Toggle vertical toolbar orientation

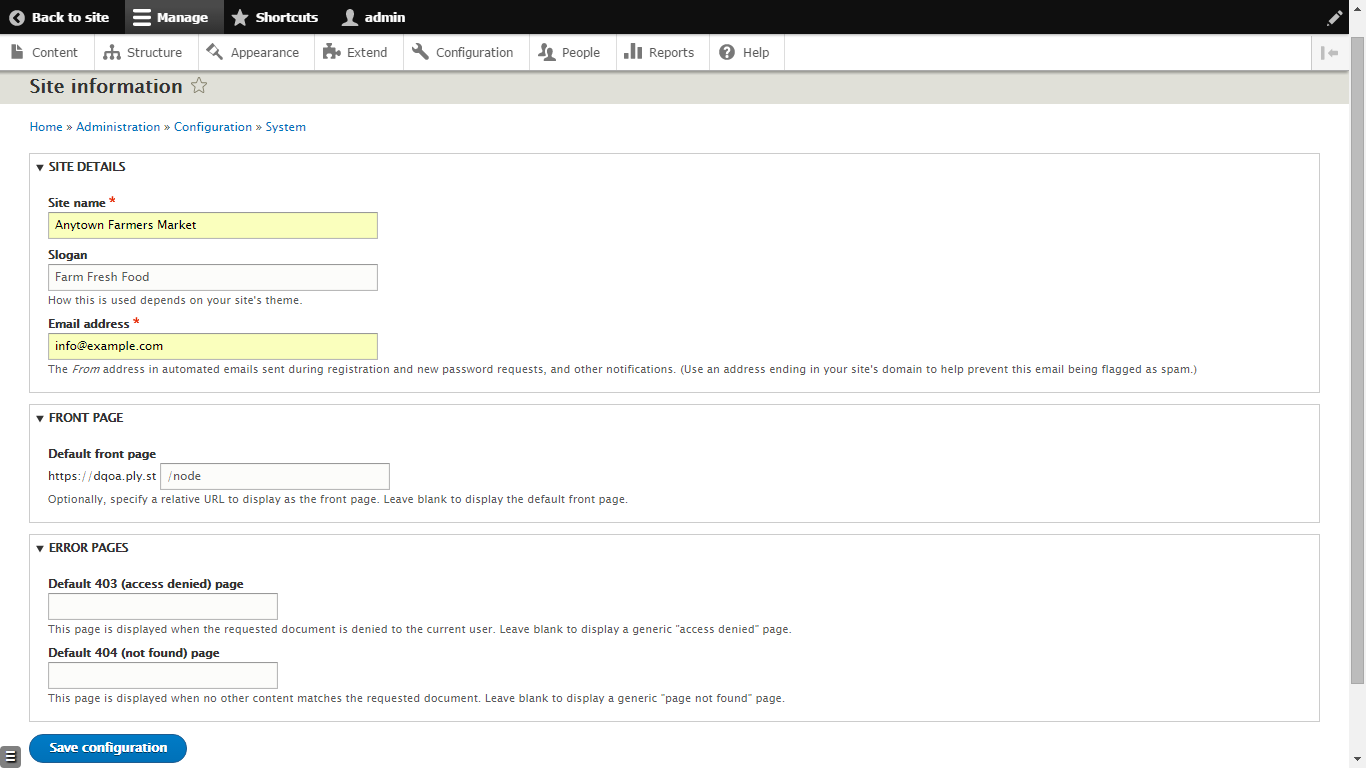[x=1330, y=52]
